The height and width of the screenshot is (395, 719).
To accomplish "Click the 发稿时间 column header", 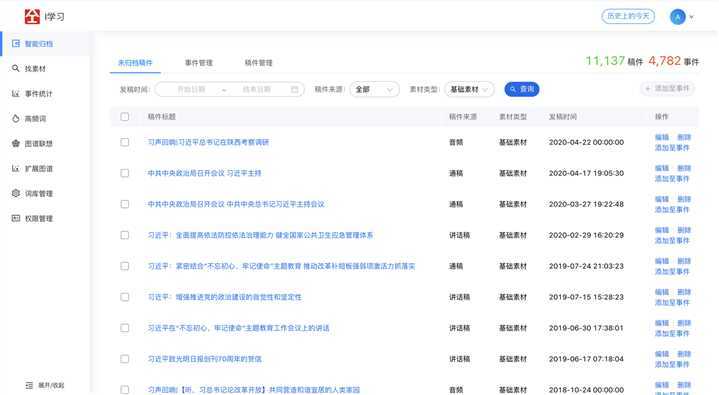I will [x=563, y=117].
